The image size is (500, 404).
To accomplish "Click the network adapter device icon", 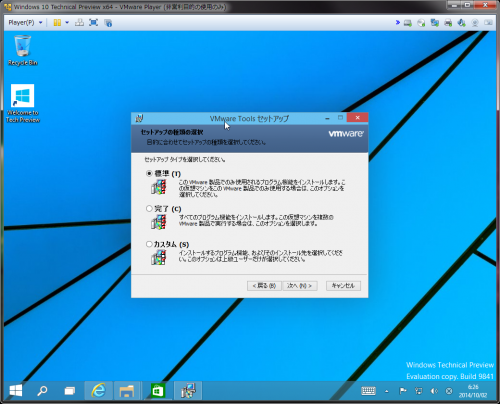I will [435, 23].
